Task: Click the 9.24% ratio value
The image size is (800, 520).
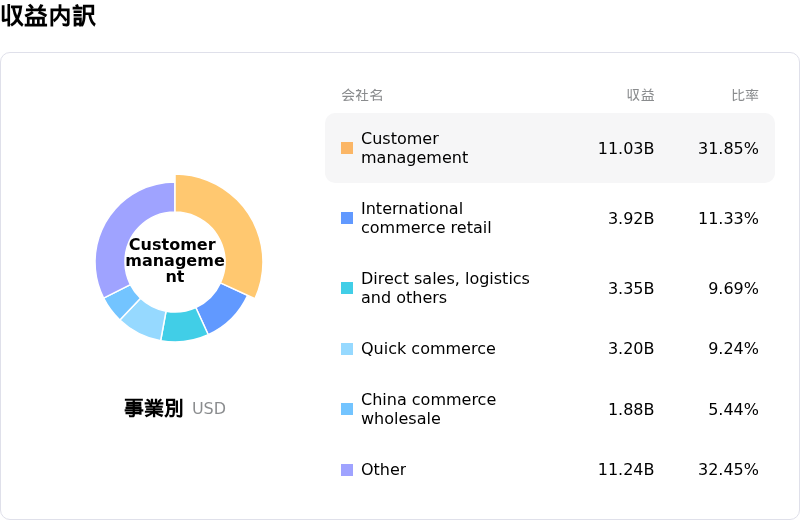Action: 733,349
